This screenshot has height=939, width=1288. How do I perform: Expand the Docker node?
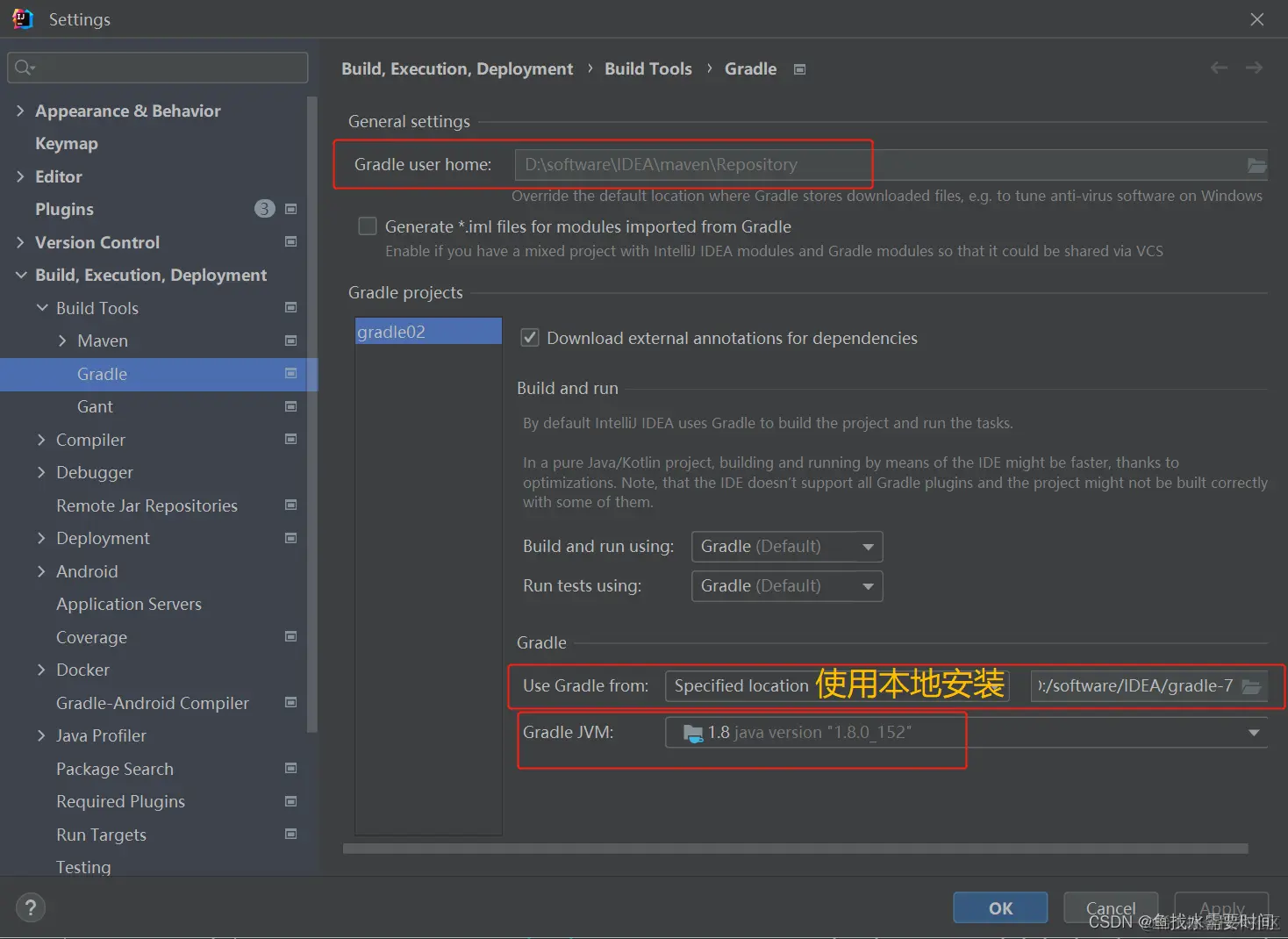pos(41,670)
